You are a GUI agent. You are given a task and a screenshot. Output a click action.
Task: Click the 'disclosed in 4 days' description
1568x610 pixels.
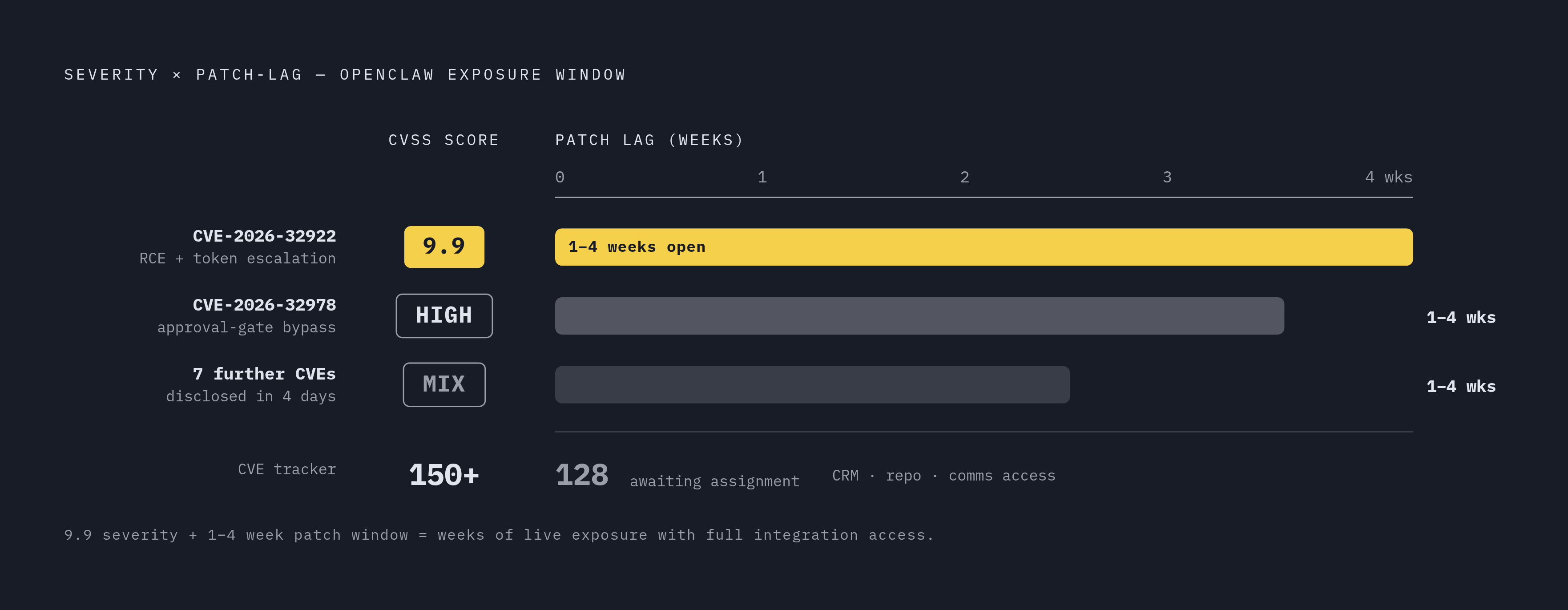click(251, 396)
